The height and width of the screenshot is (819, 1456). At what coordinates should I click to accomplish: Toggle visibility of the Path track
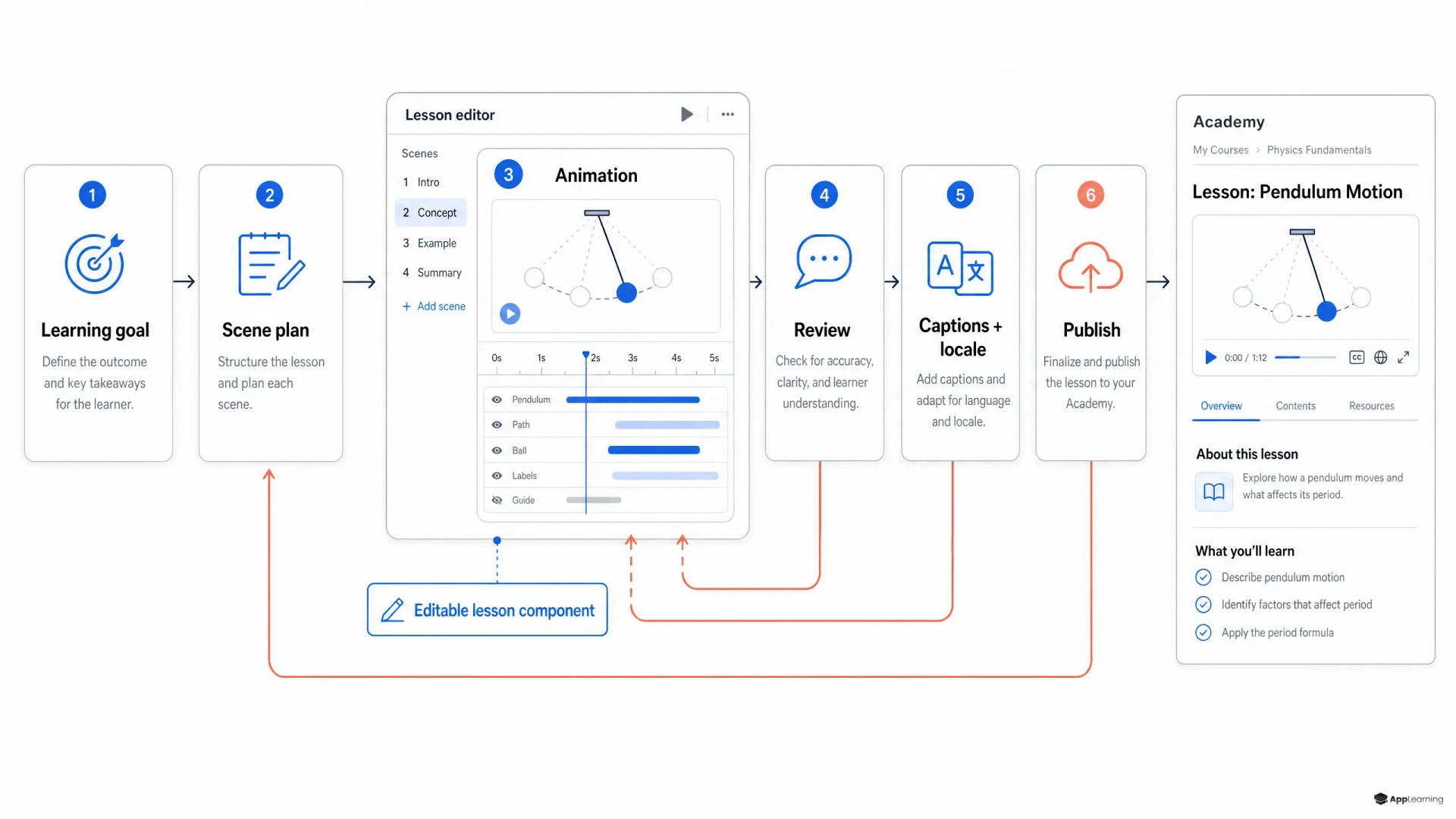point(497,425)
